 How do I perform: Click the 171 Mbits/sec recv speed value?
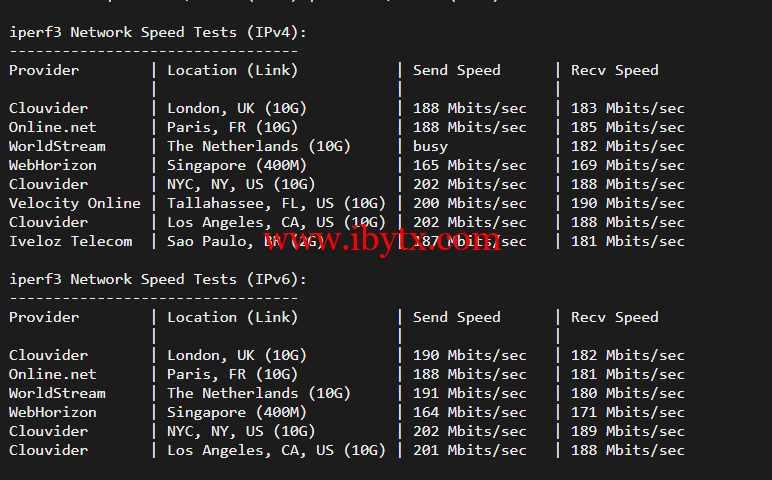pos(628,412)
